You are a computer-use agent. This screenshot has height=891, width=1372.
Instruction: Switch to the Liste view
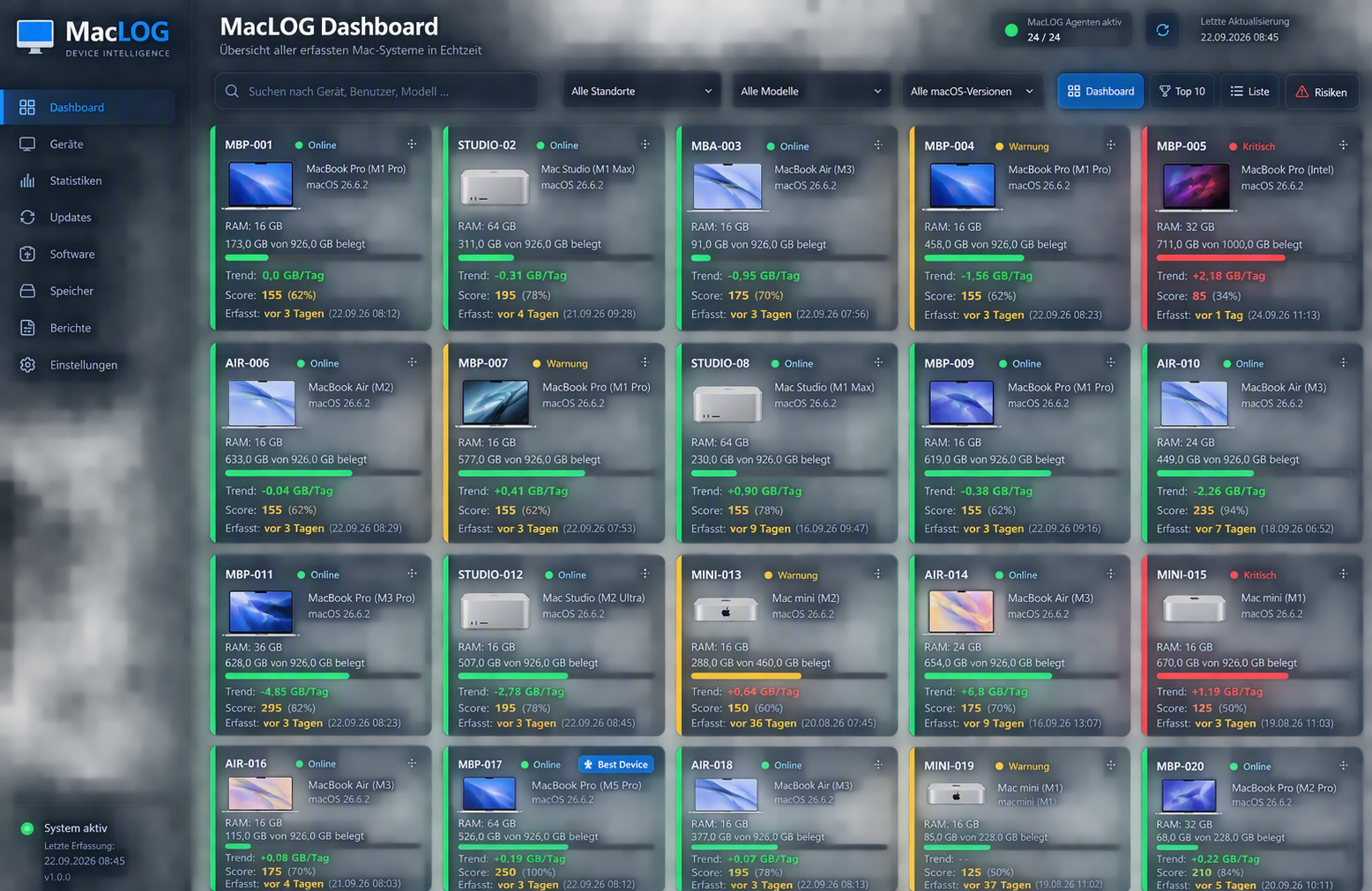(1250, 91)
